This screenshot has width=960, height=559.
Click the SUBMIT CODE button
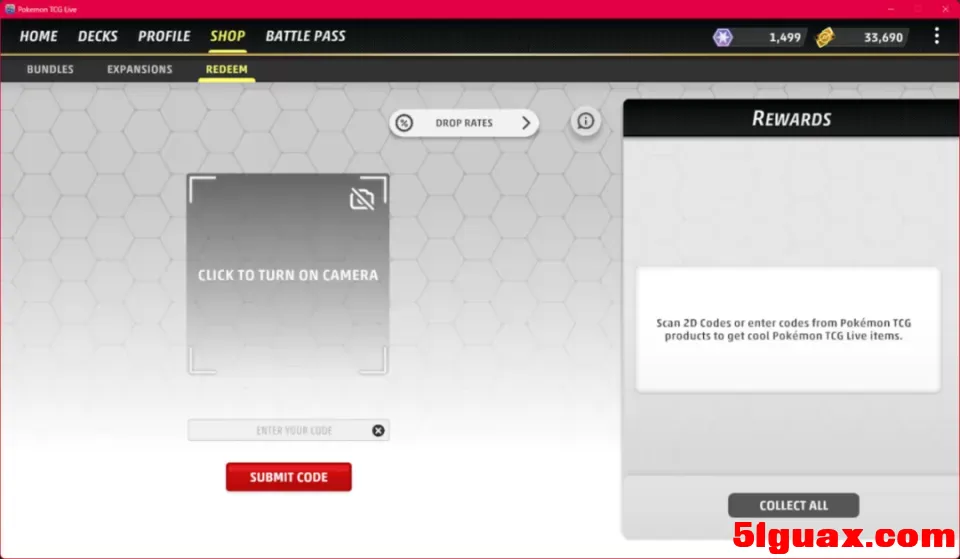pos(288,477)
